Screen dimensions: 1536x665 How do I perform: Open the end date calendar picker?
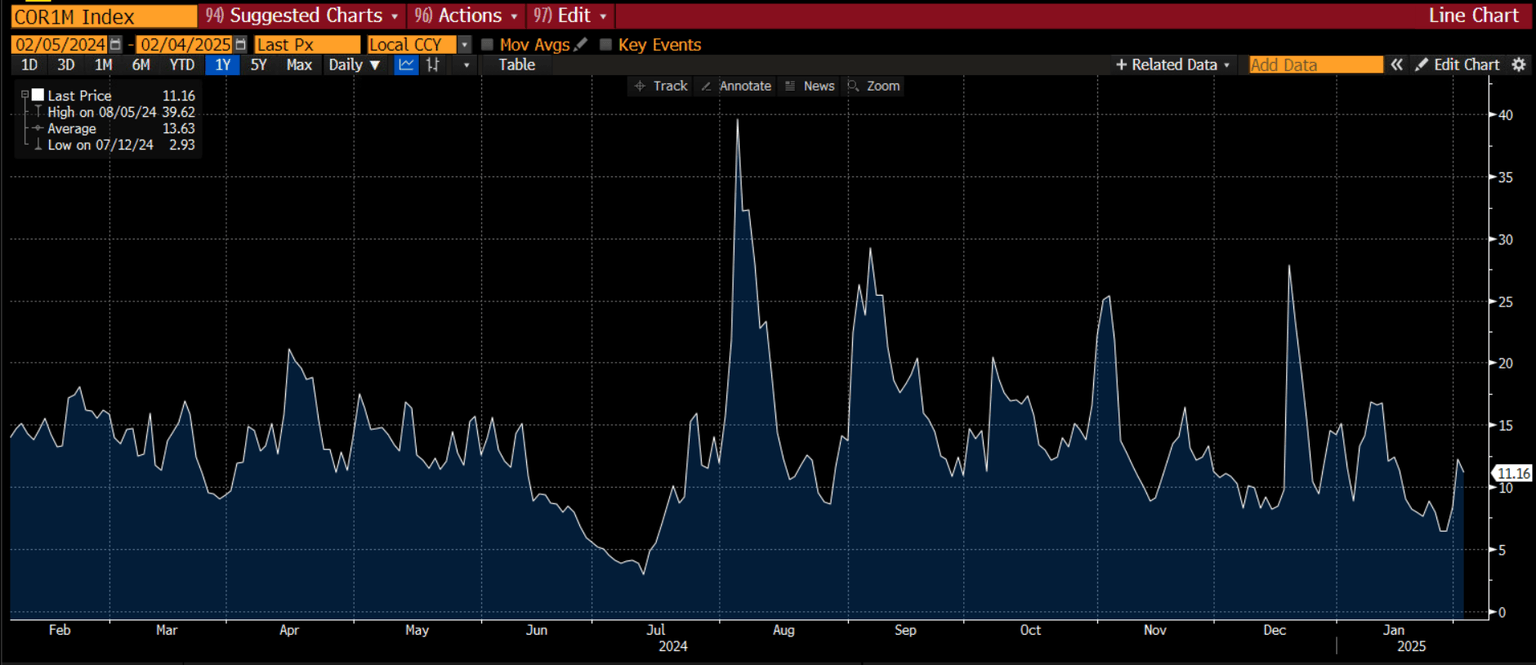(x=240, y=45)
